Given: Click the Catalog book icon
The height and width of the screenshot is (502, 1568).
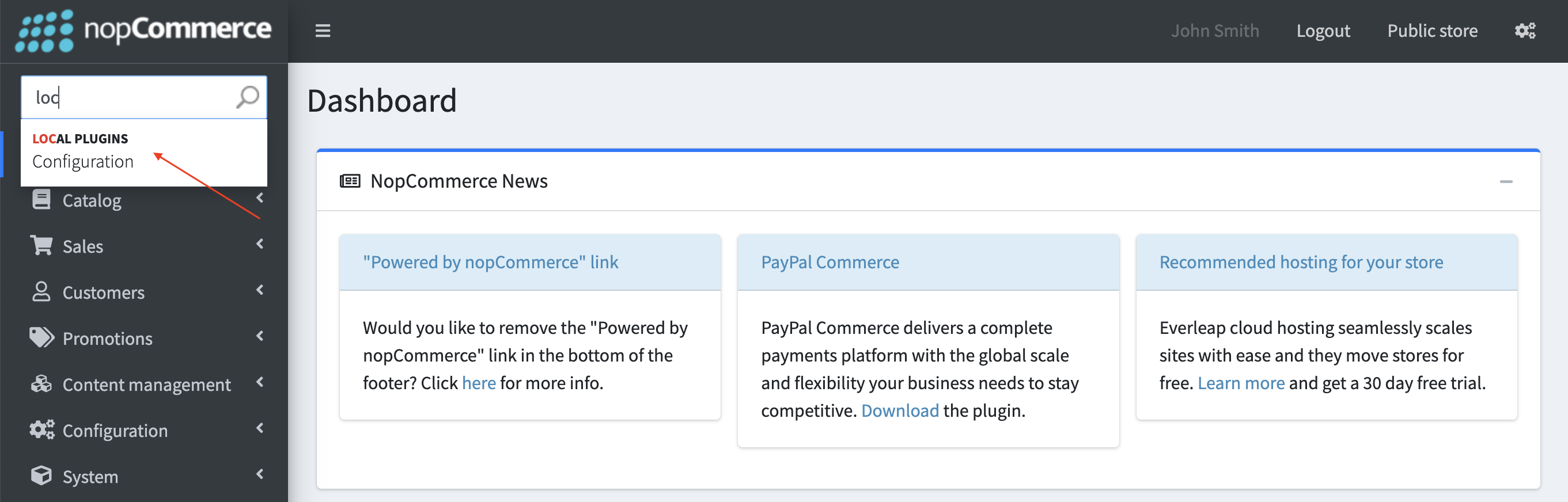Looking at the screenshot, I should 41,200.
